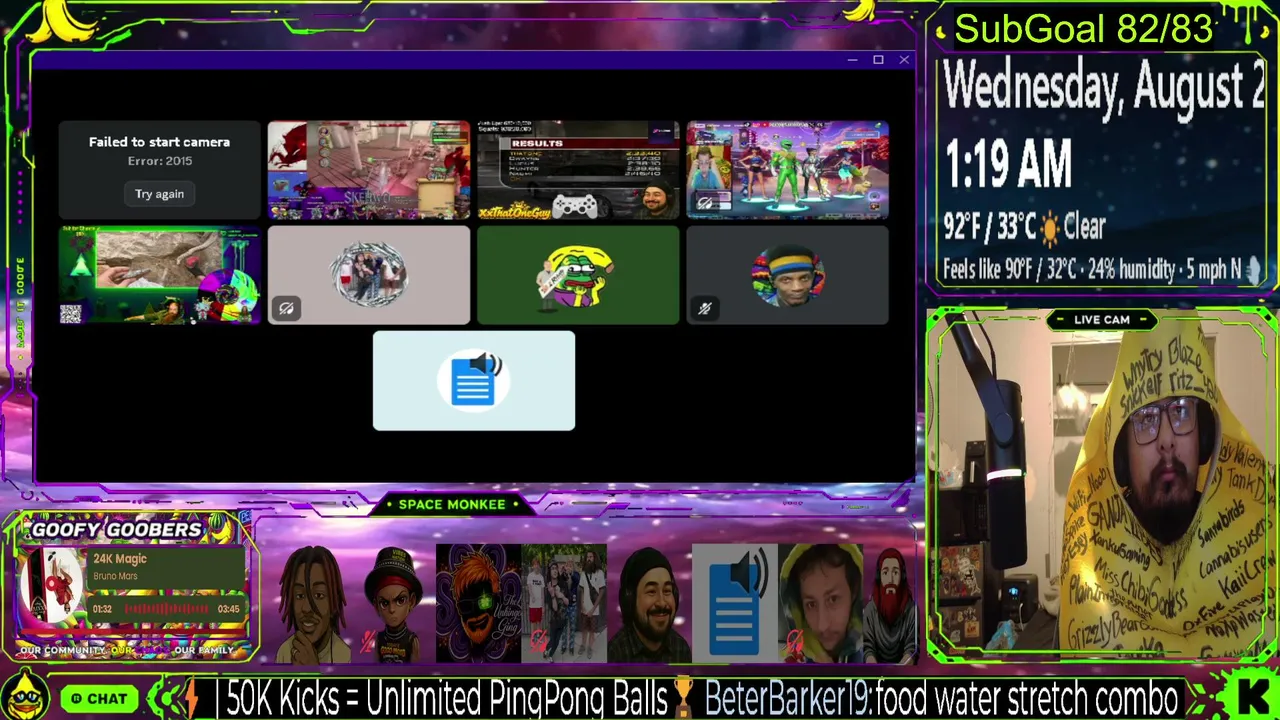Click the 24K Magic song title
This screenshot has width=1280, height=720.
point(120,559)
